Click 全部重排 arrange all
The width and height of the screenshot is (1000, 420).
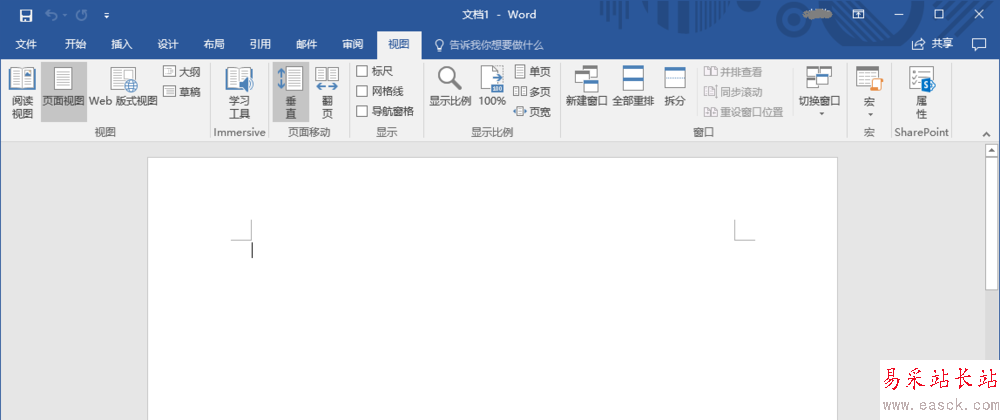tap(633, 87)
